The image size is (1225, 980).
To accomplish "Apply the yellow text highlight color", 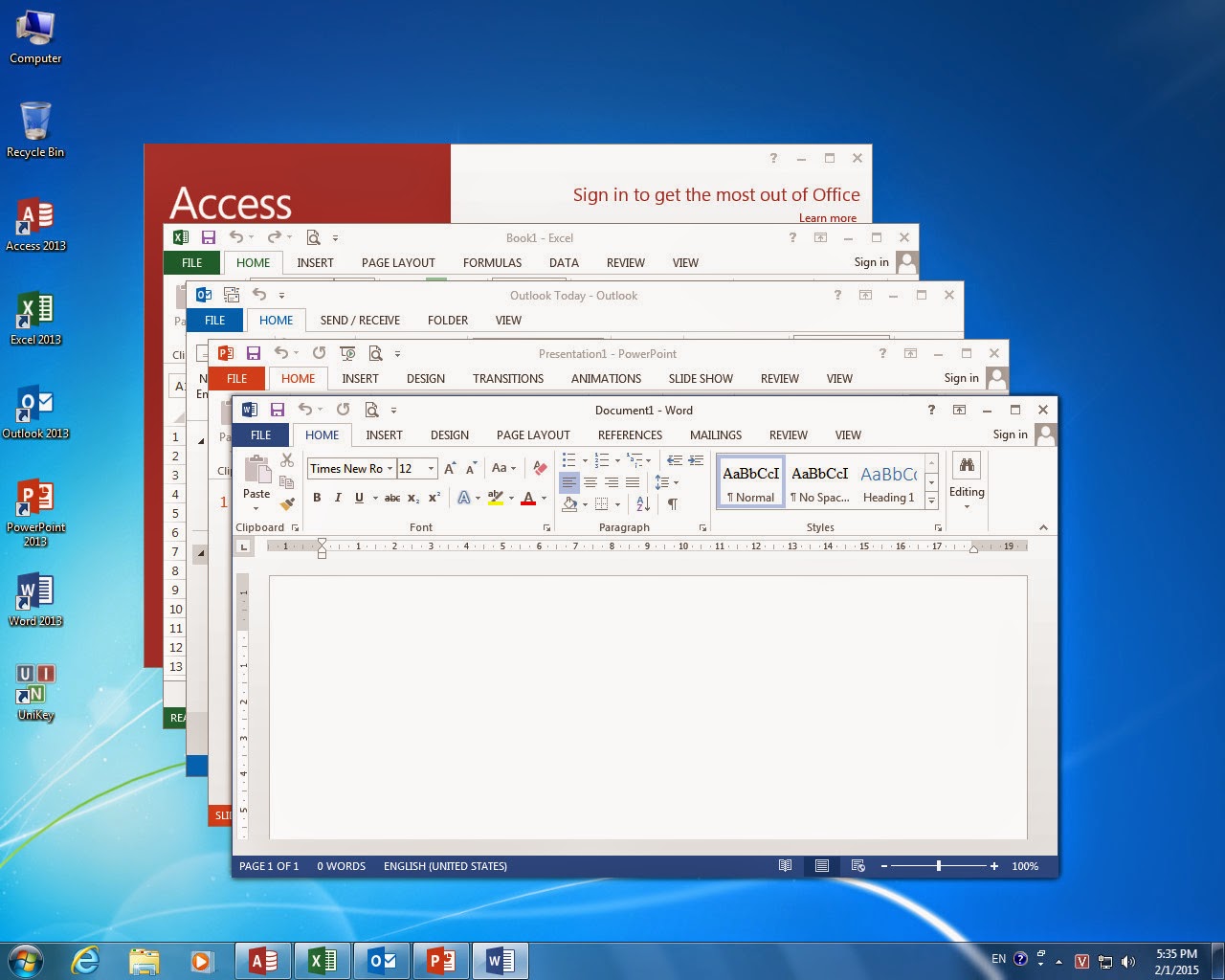I will click(x=495, y=498).
